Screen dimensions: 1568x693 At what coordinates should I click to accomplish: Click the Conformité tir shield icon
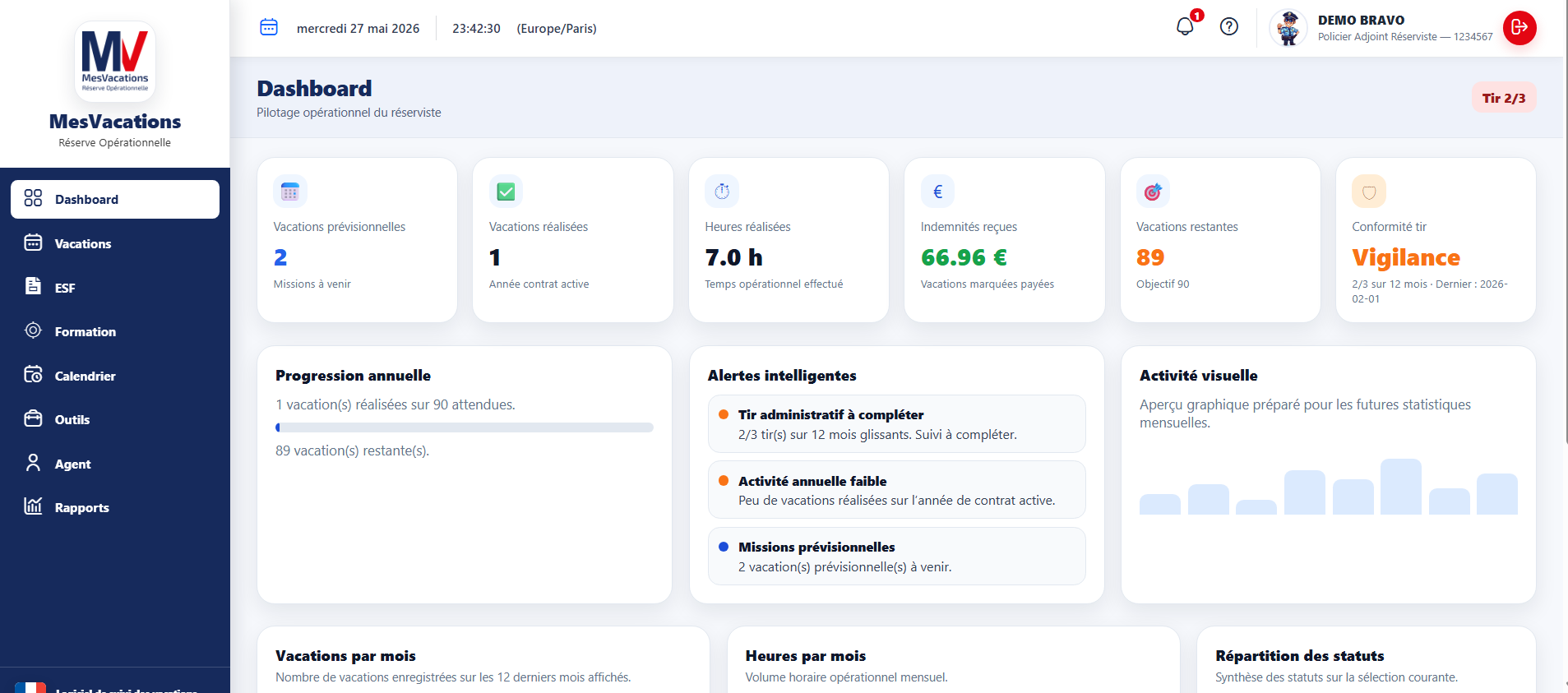click(x=1369, y=192)
